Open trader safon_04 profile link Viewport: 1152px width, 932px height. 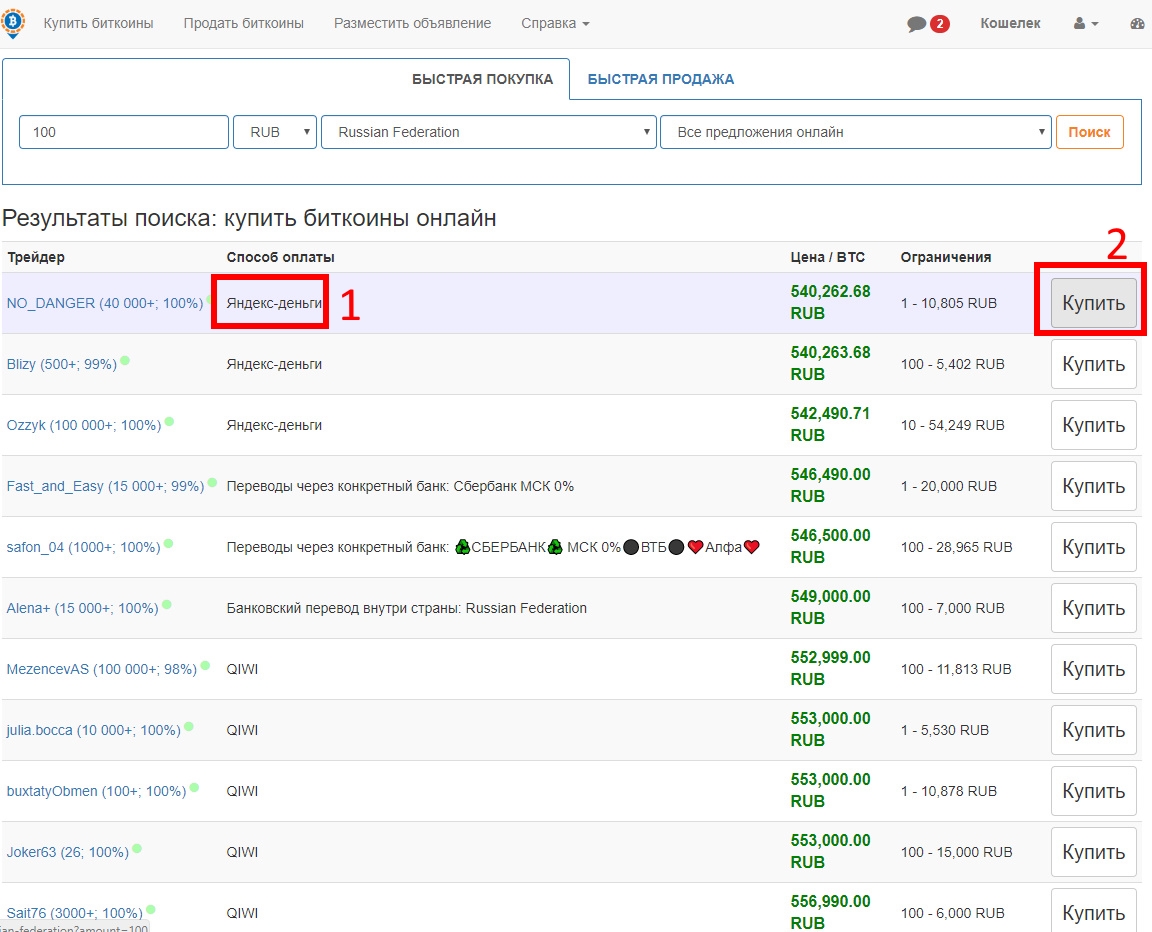pyautogui.click(x=83, y=547)
